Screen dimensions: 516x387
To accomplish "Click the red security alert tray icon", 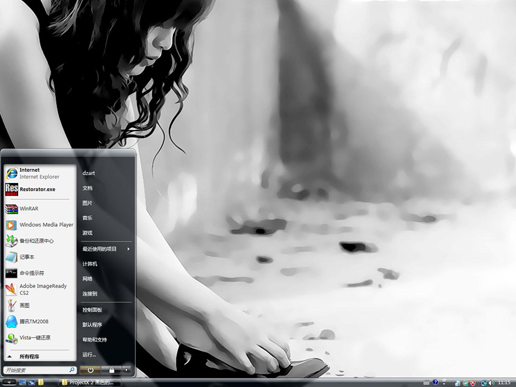I will click(473, 383).
